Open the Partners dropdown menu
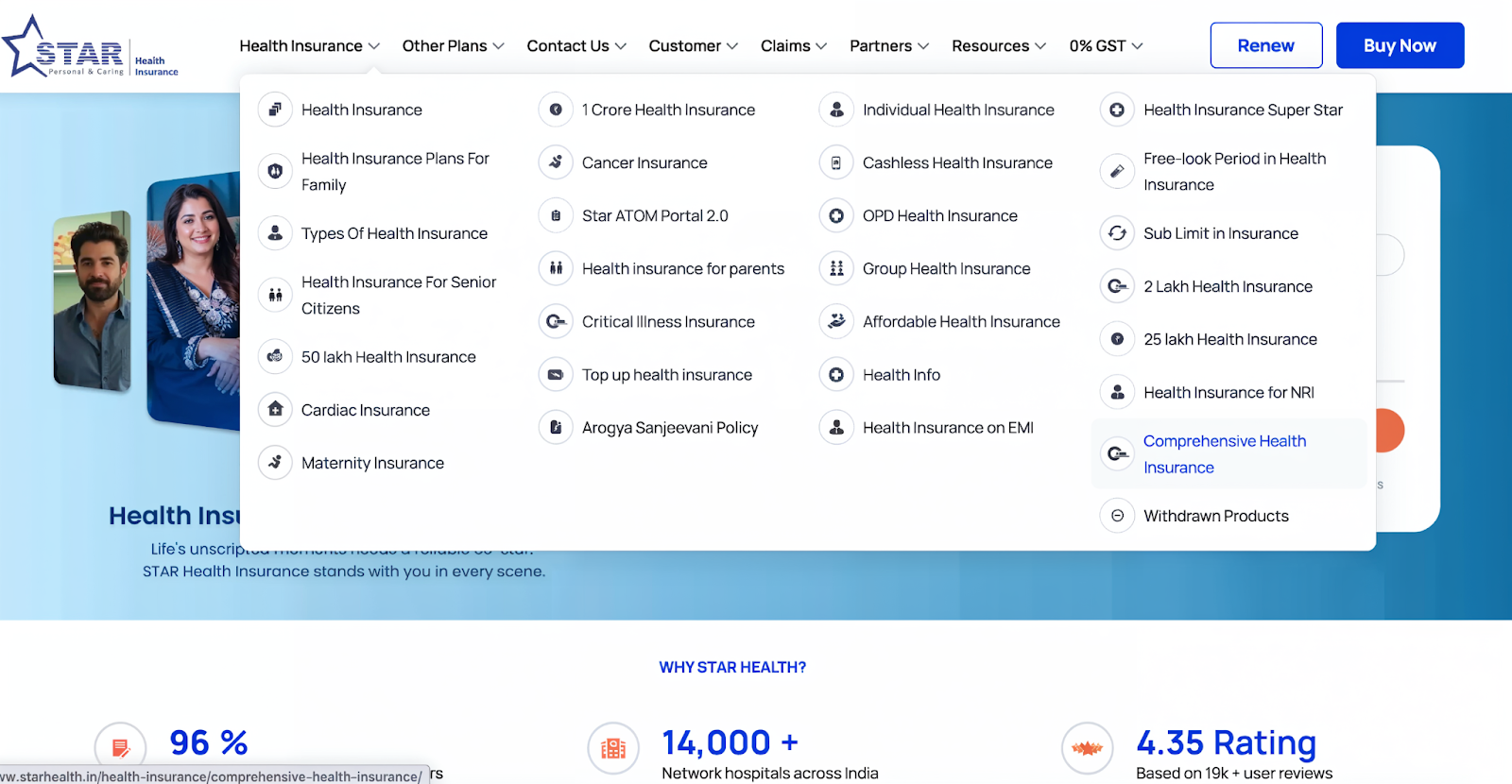This screenshot has height=784, width=1512. [x=889, y=45]
